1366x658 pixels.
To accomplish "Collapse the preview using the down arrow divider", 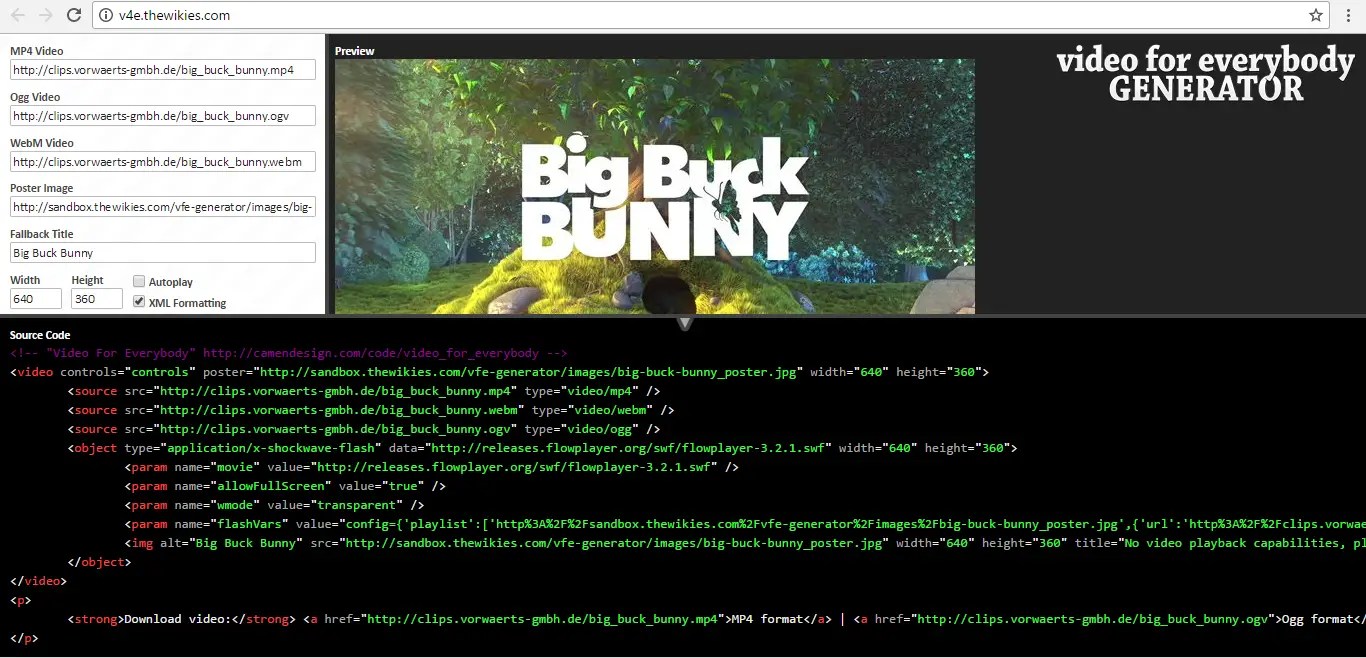I will click(684, 322).
